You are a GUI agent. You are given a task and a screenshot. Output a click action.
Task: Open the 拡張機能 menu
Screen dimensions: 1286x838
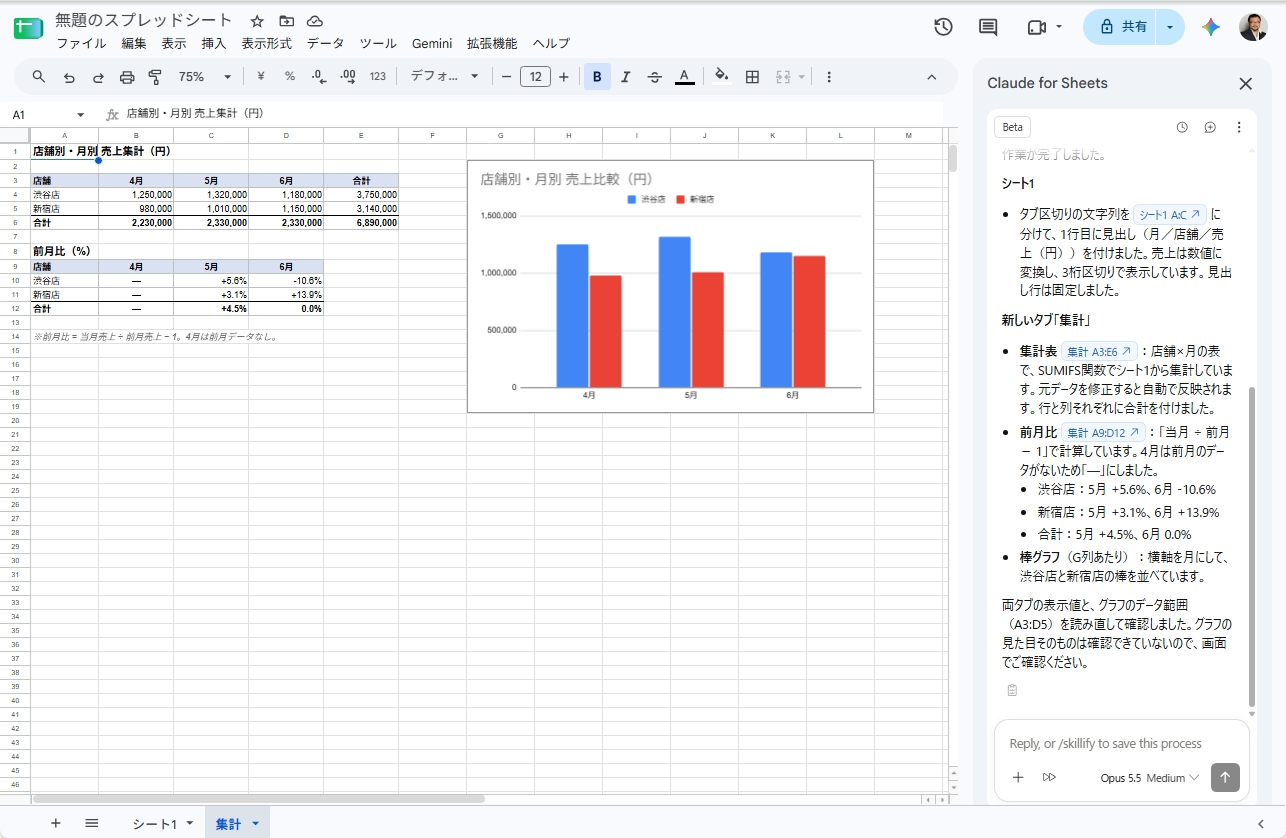(x=492, y=44)
